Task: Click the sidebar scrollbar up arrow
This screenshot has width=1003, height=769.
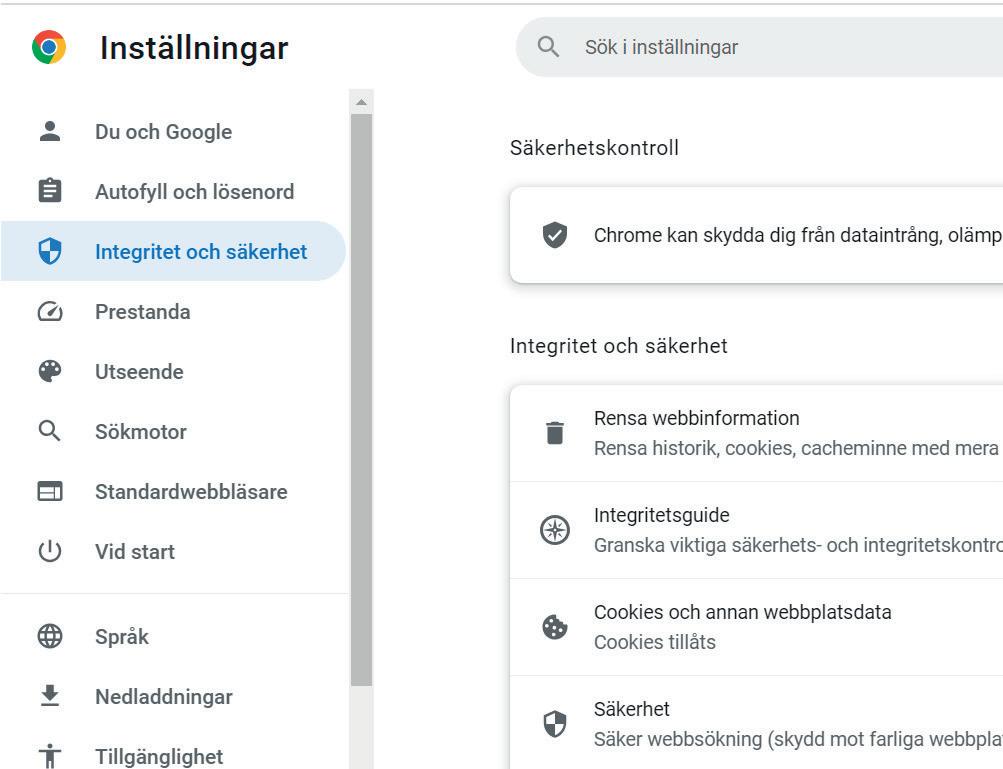Action: [361, 102]
